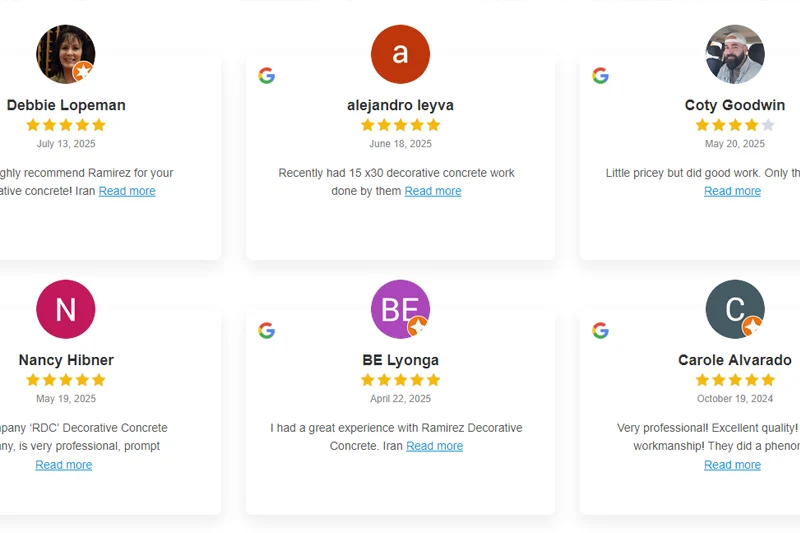Screen dimensions: 800x533
Task: Click Google icon on BE Lyonga's review
Action: [x=266, y=330]
